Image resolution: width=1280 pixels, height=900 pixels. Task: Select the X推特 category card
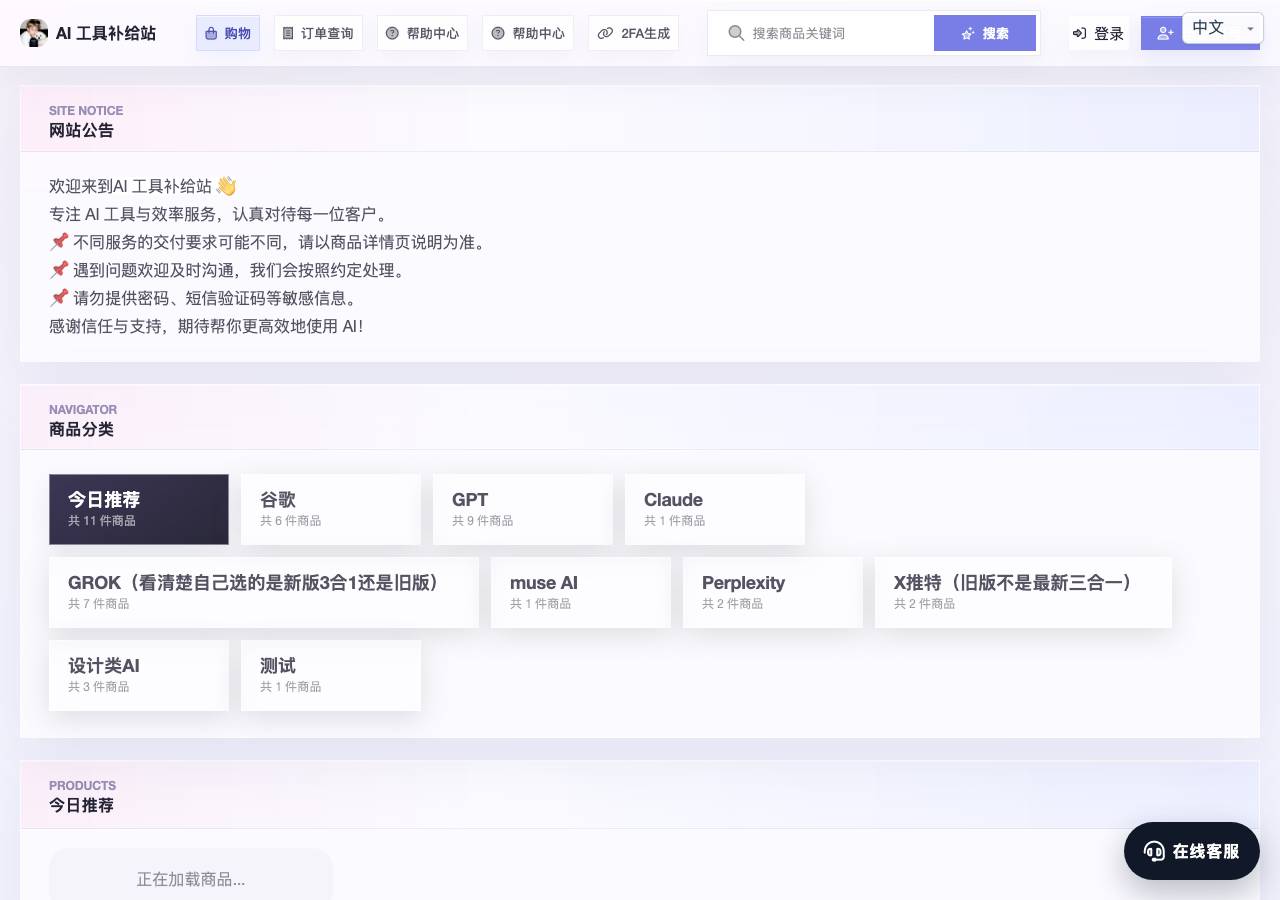[x=1023, y=592]
